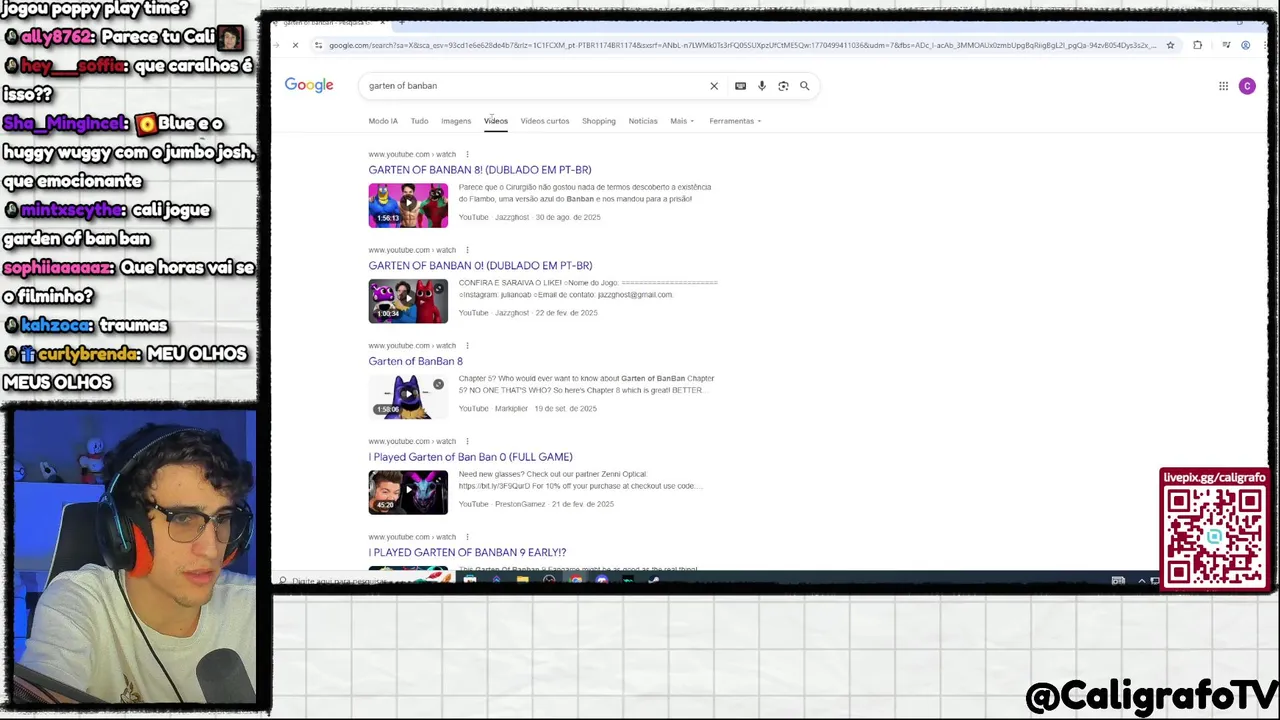Screen dimensions: 1280x720
Task: Go to the Google logo homepage
Action: point(309,85)
